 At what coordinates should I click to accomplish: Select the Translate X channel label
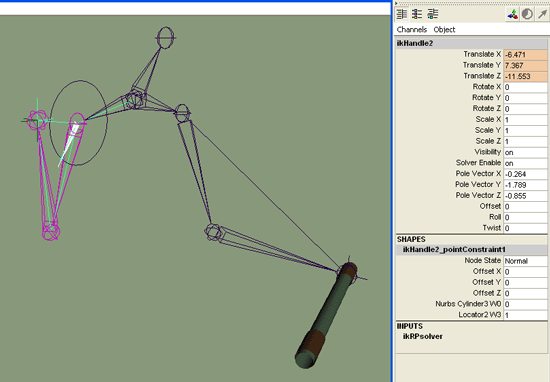(x=482, y=54)
